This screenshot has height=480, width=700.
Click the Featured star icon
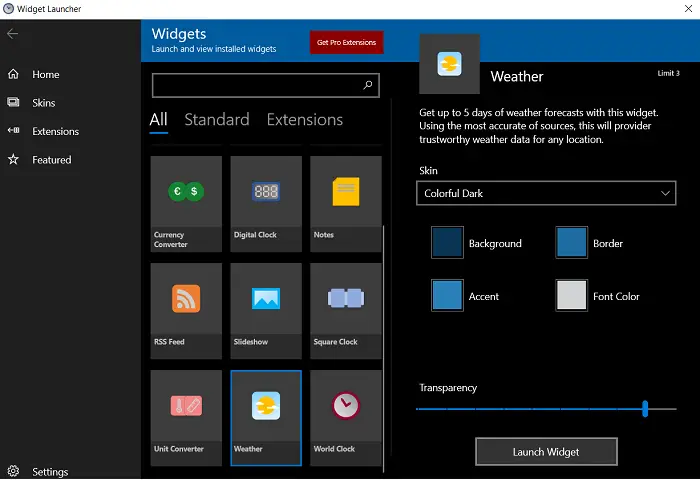tap(13, 159)
